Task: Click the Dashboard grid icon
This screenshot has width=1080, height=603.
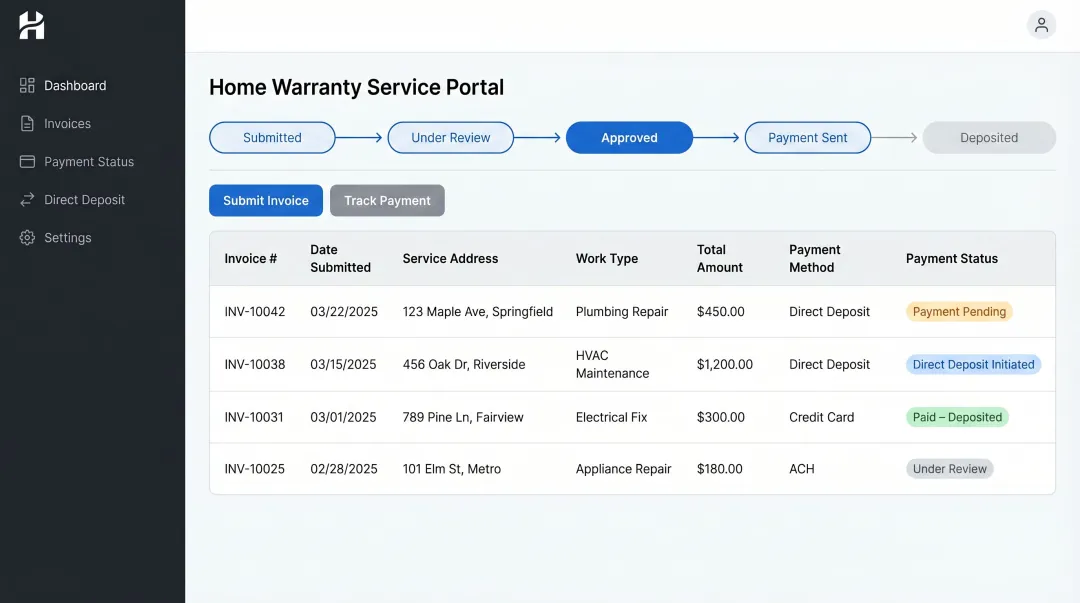Action: point(27,85)
